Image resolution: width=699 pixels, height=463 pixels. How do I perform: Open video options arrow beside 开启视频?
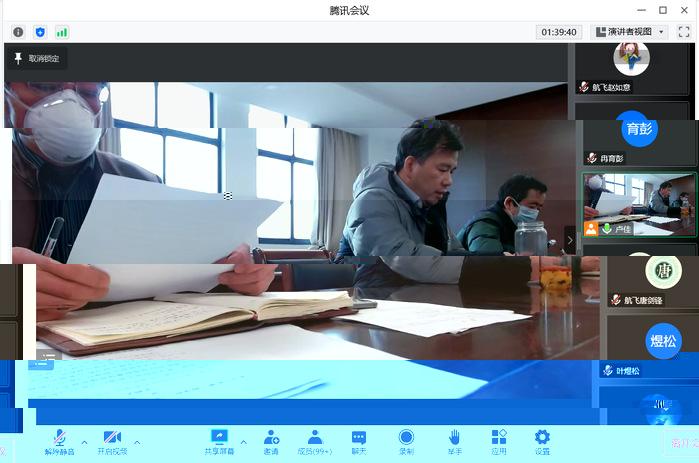(137, 441)
